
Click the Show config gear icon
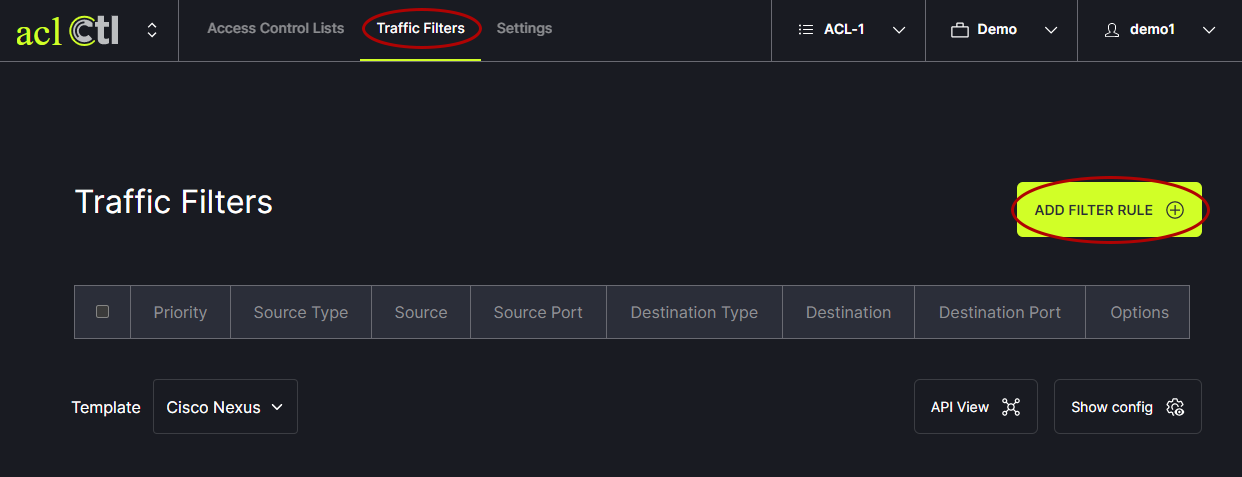[1175, 407]
